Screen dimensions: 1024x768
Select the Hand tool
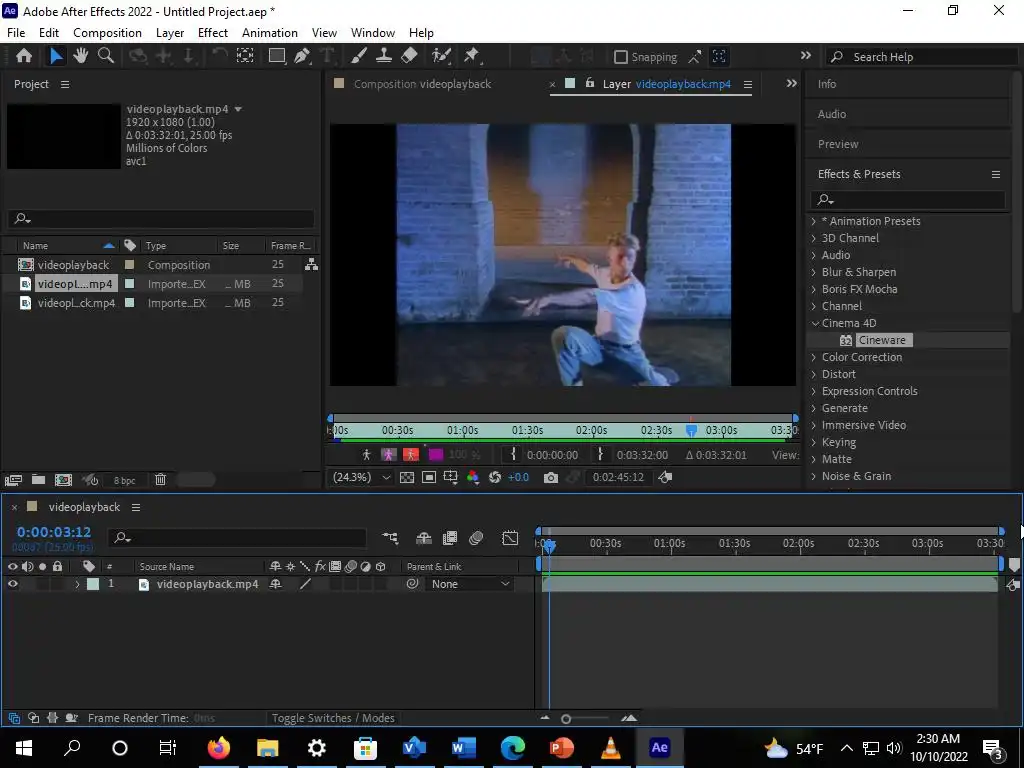[x=81, y=56]
